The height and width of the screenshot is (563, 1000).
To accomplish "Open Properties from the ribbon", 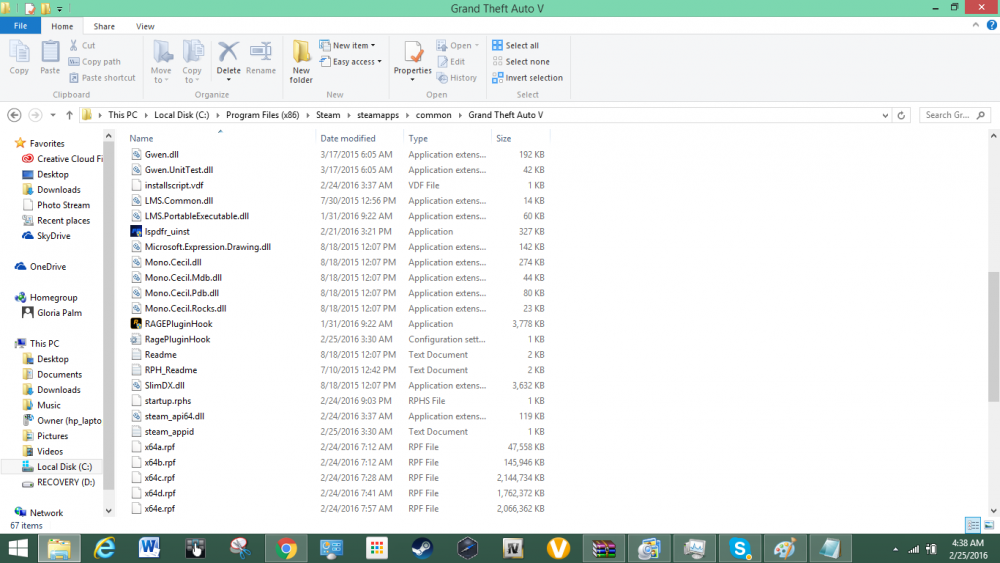I will coord(413,61).
